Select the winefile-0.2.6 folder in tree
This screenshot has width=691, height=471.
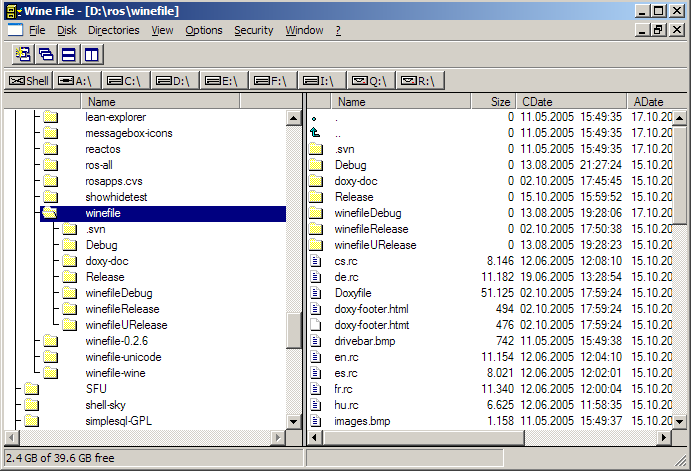(116, 341)
